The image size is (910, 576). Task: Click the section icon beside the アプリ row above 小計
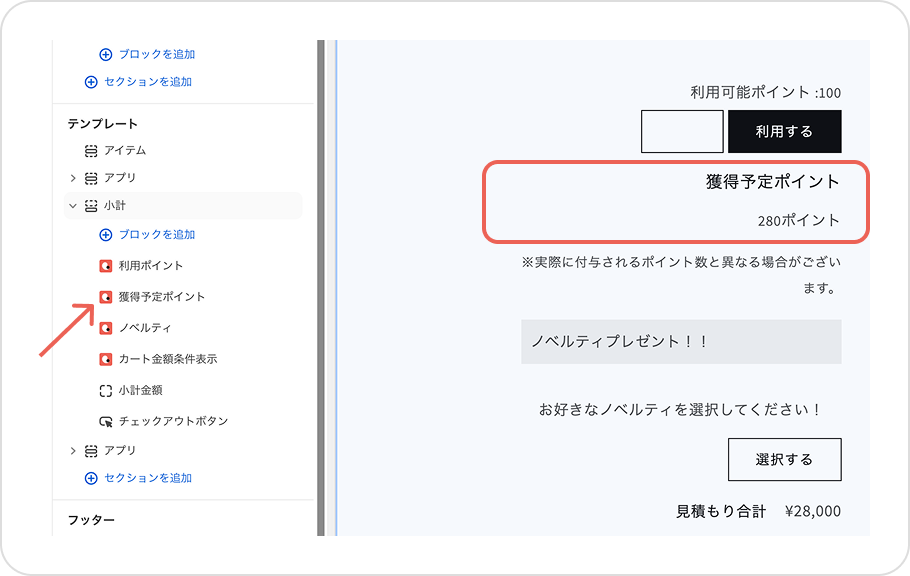coord(91,178)
